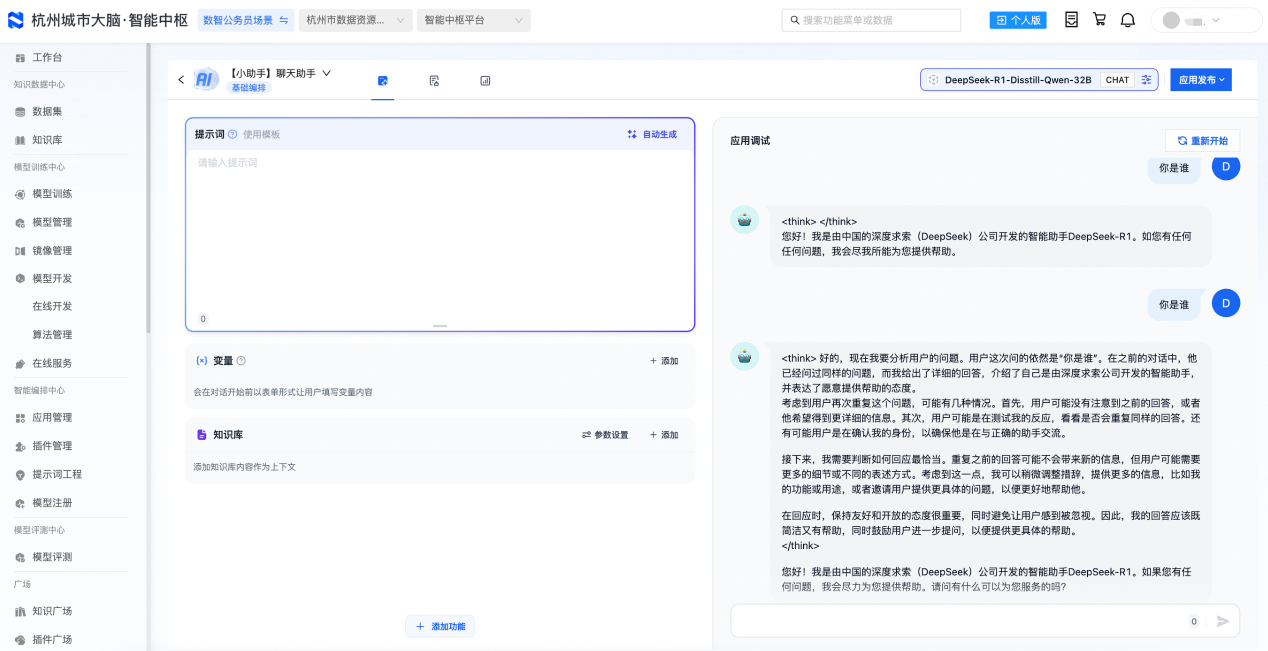Image resolution: width=1268 pixels, height=651 pixels.
Task: Click the 请输入提示词 prompt text area
Action: pyautogui.click(x=440, y=230)
